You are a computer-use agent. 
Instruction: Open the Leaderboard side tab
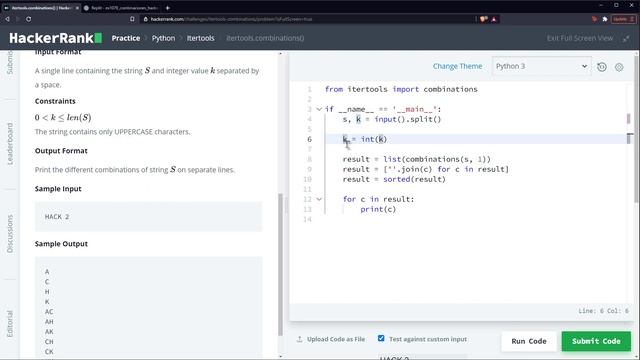10,144
